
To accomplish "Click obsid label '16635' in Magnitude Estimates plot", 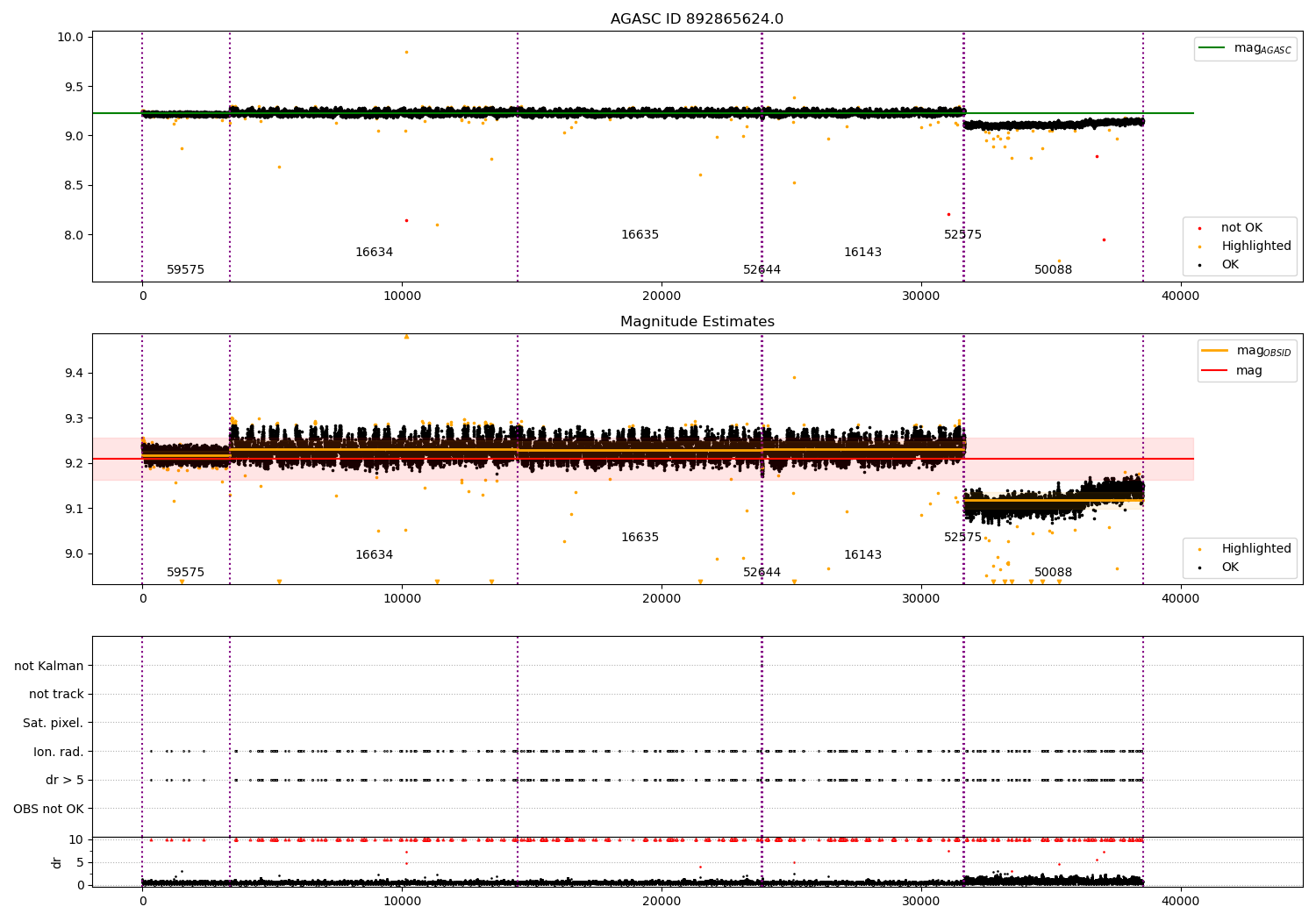I will [x=640, y=538].
